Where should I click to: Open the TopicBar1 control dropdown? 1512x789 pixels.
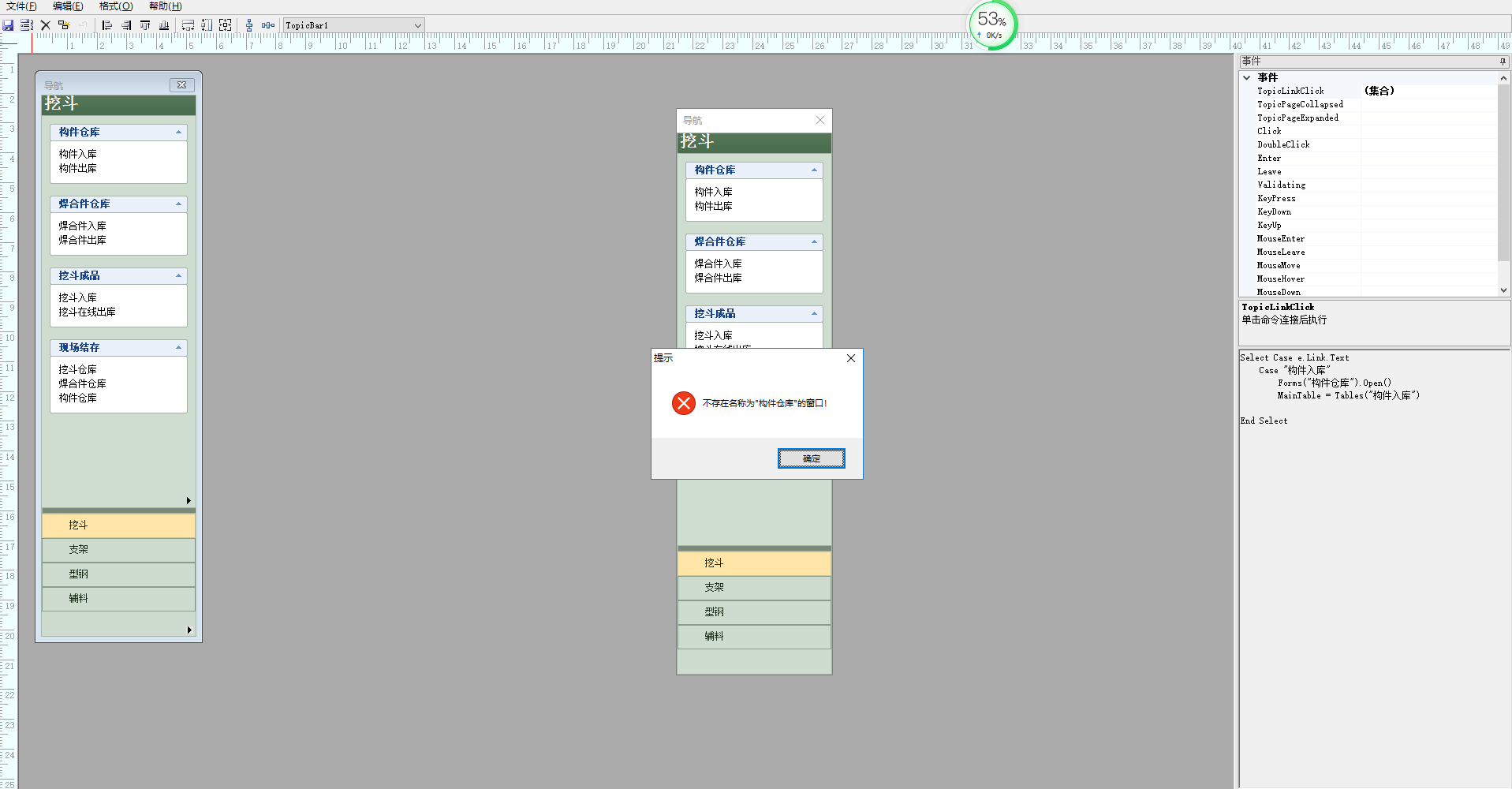pyautogui.click(x=417, y=25)
